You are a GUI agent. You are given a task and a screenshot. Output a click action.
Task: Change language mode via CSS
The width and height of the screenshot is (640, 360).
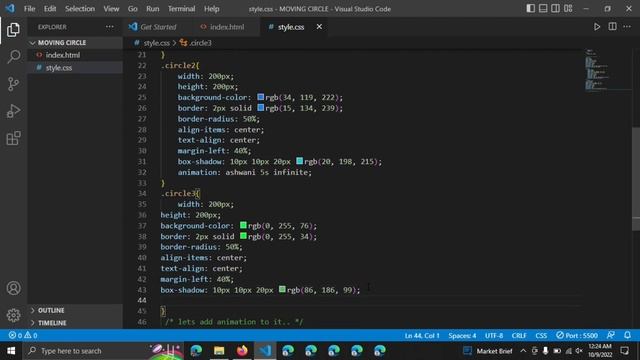[x=541, y=336]
